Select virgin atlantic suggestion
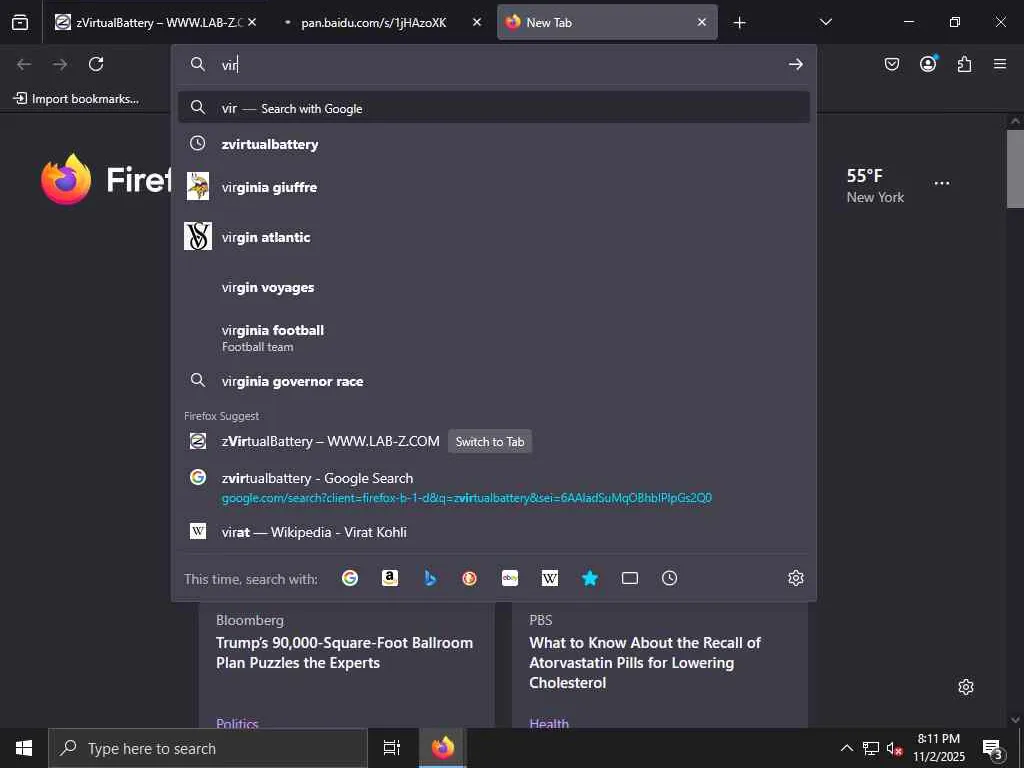 point(494,237)
